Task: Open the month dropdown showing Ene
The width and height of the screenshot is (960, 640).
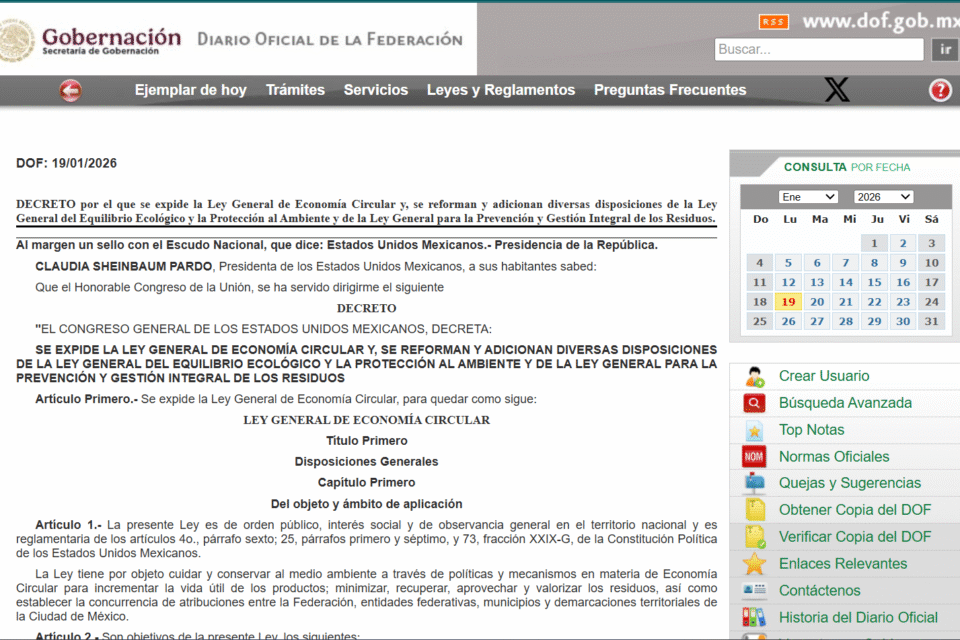Action: tap(808, 197)
